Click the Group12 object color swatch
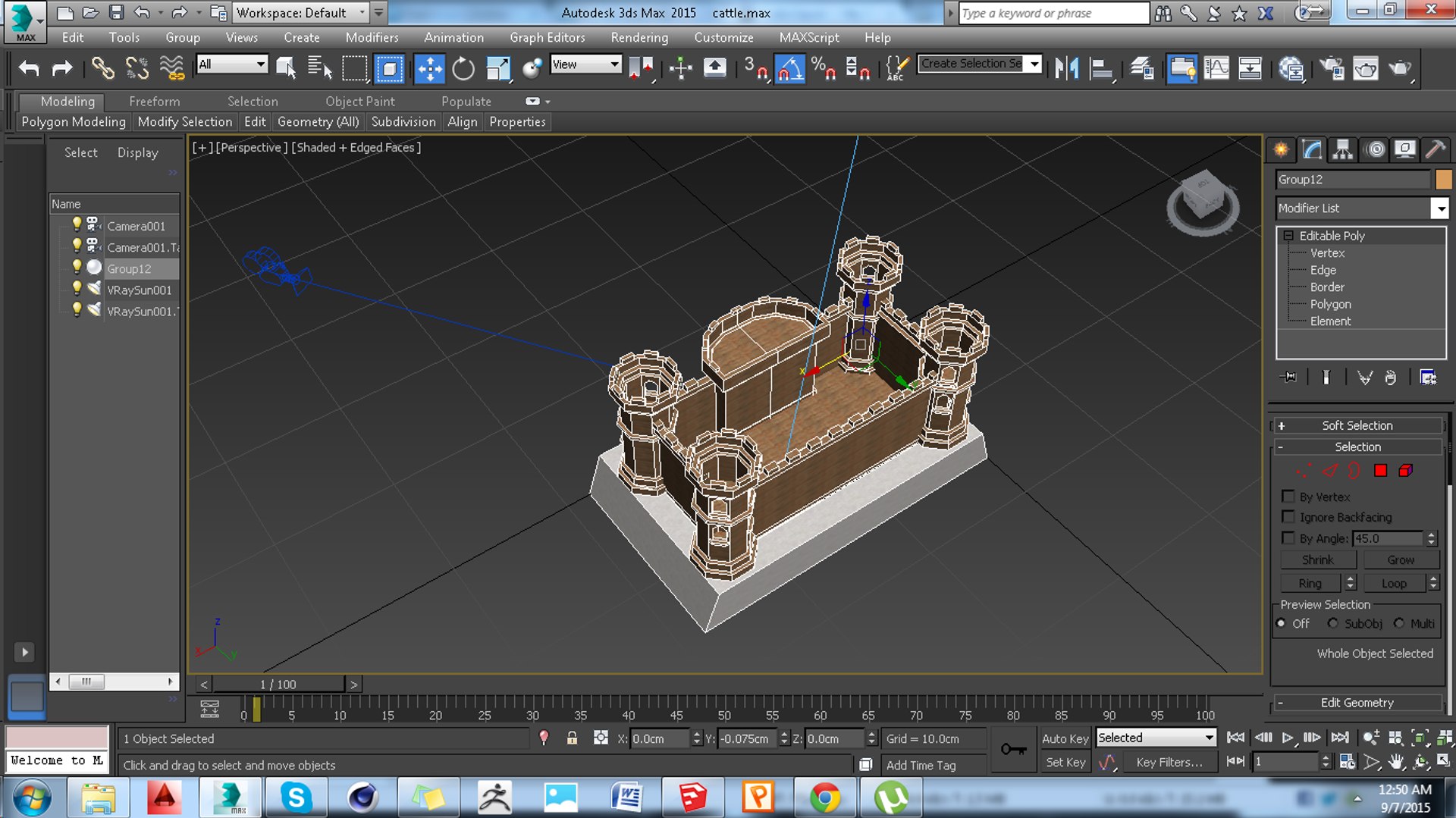 coord(1443,180)
